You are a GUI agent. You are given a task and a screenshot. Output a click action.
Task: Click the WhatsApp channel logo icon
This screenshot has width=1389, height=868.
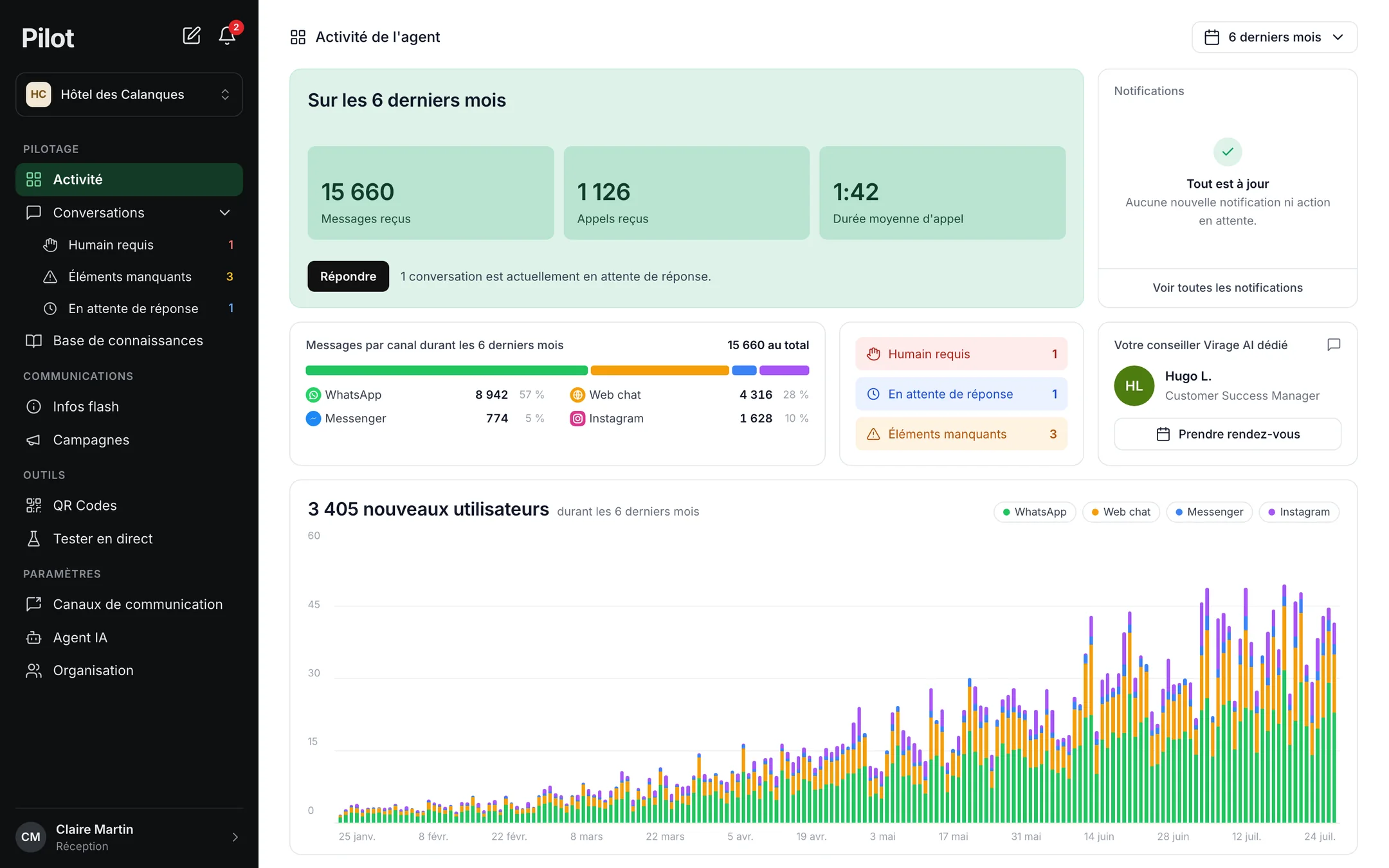pos(313,395)
